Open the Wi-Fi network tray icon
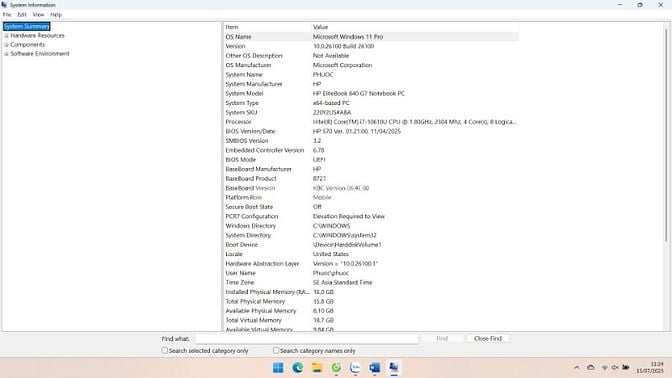Screen dimensions: 672x378 (605, 368)
